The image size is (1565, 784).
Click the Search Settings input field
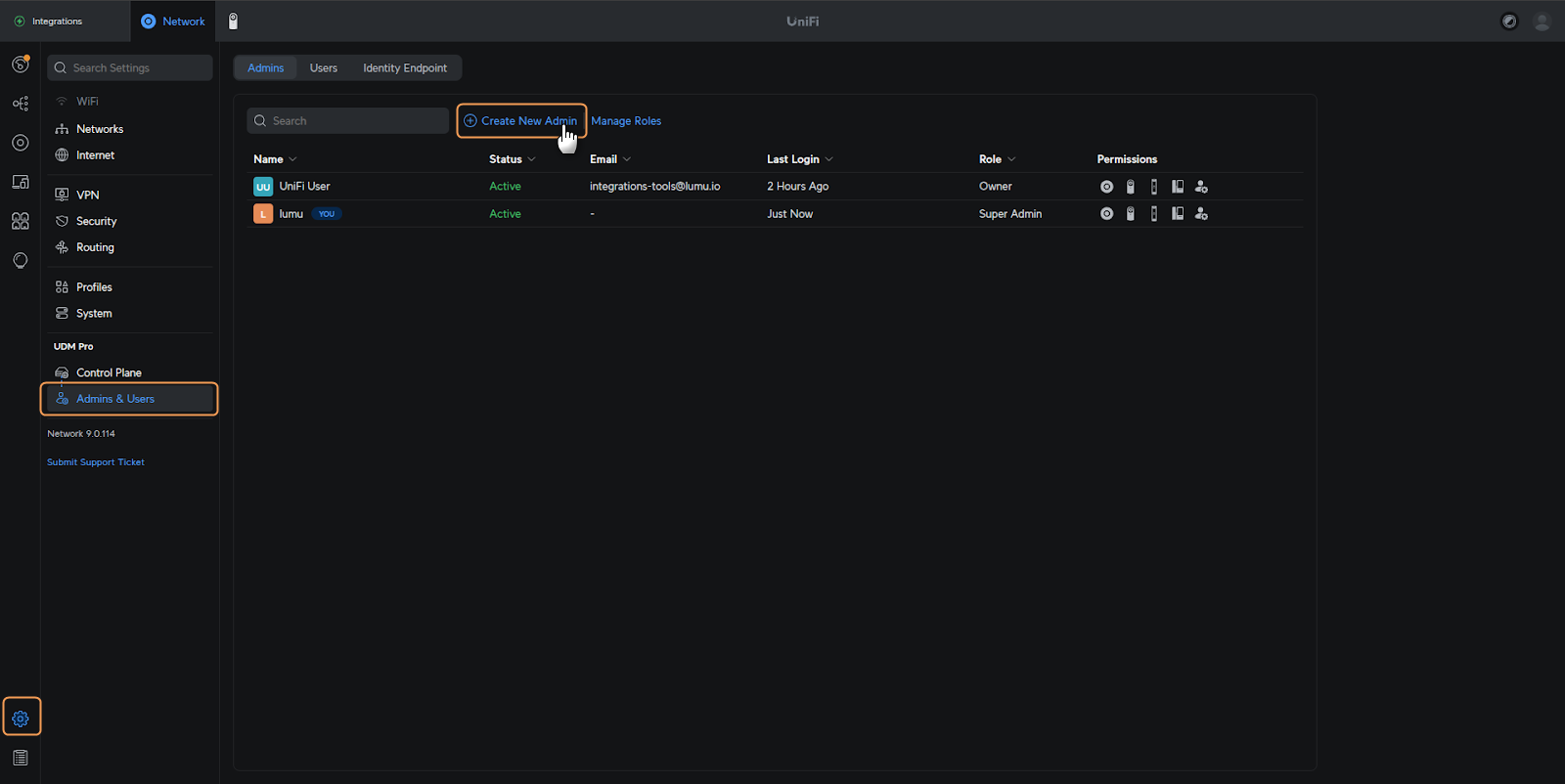pos(130,68)
